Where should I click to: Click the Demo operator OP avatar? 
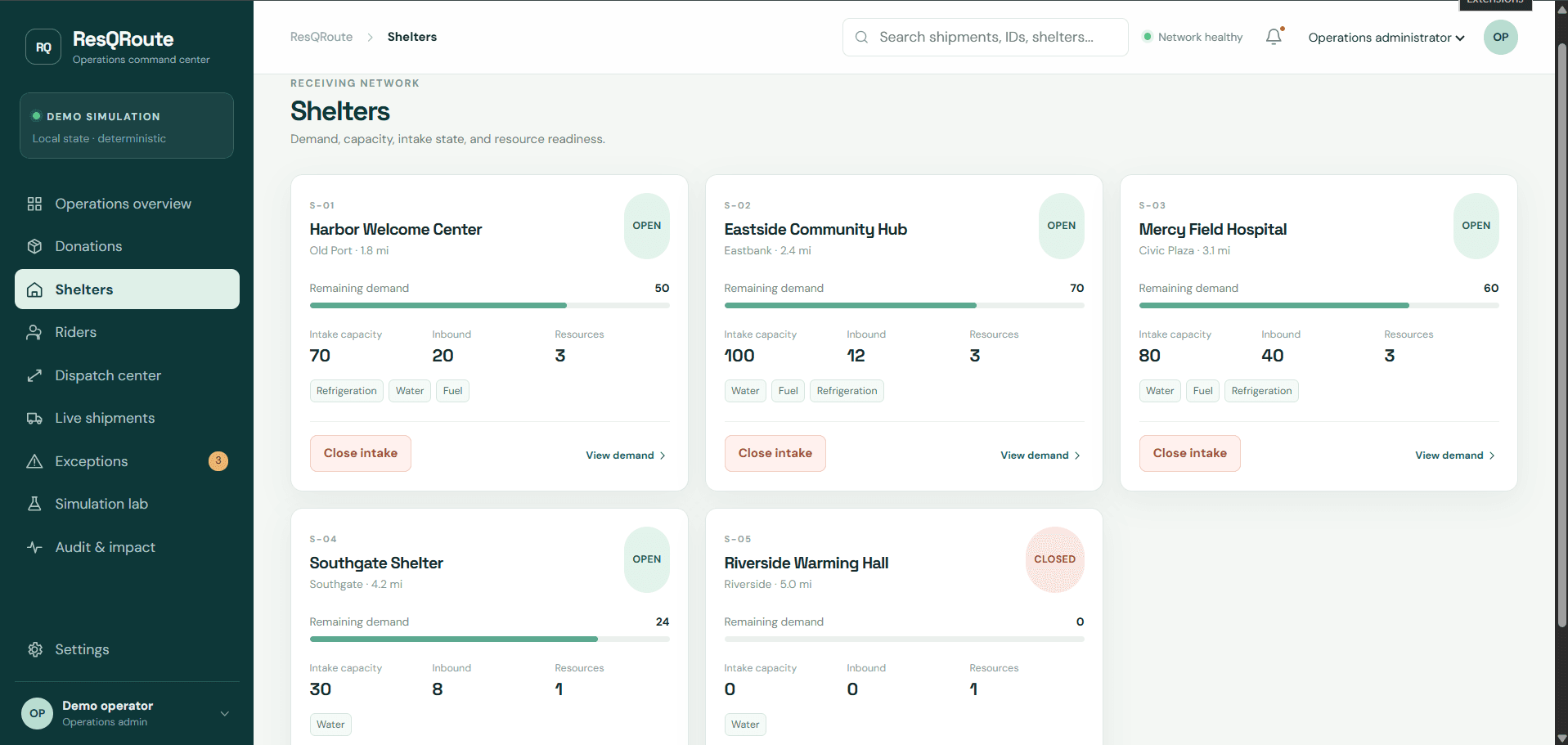[37, 713]
